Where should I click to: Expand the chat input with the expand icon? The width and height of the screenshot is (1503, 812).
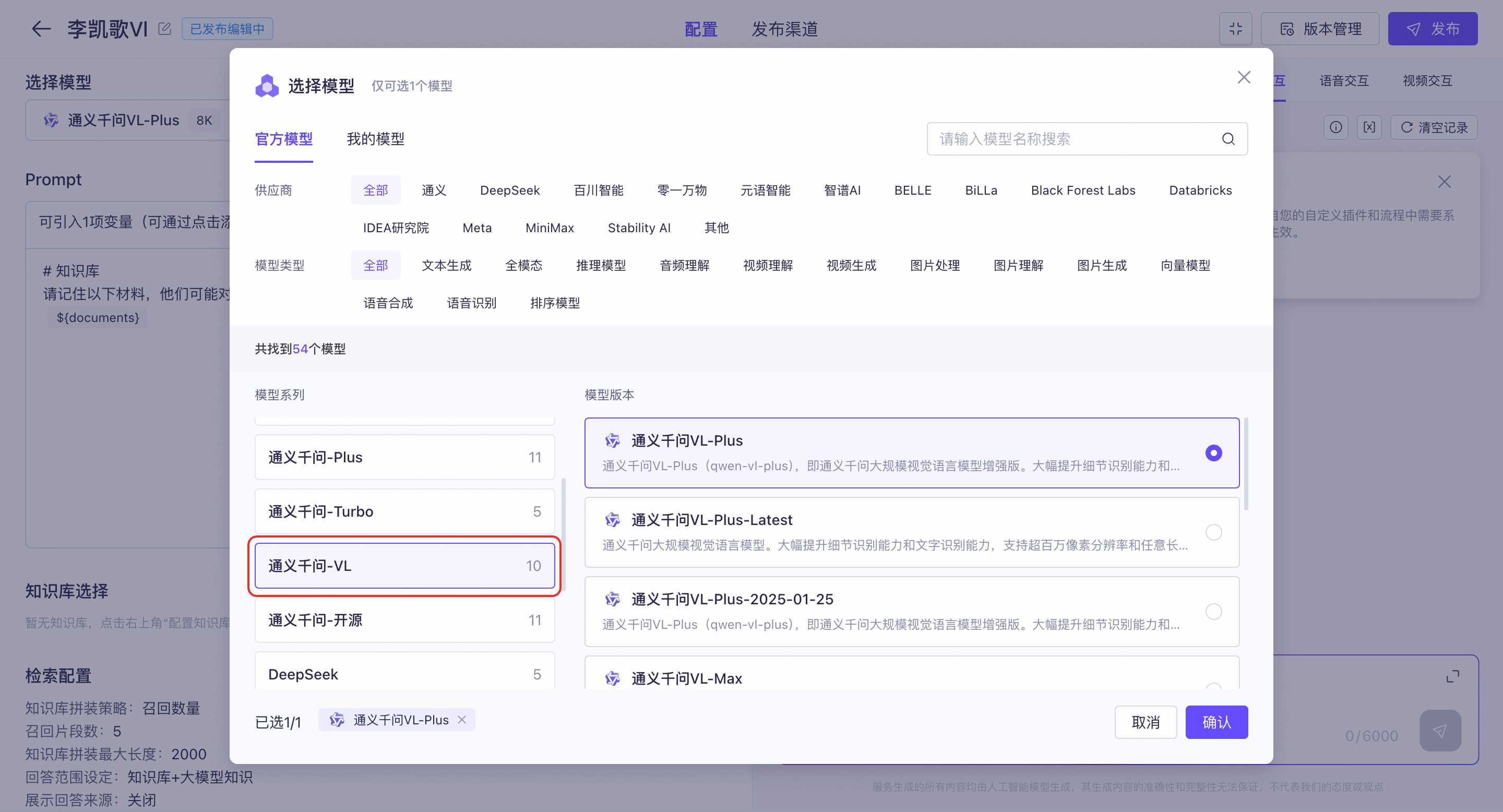[1453, 676]
